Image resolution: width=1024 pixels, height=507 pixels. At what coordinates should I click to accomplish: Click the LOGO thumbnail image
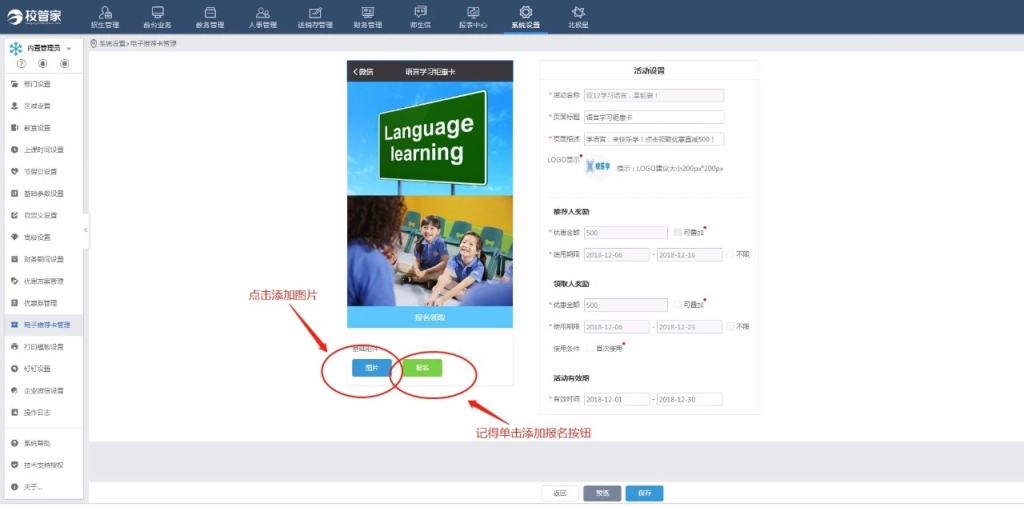point(597,168)
